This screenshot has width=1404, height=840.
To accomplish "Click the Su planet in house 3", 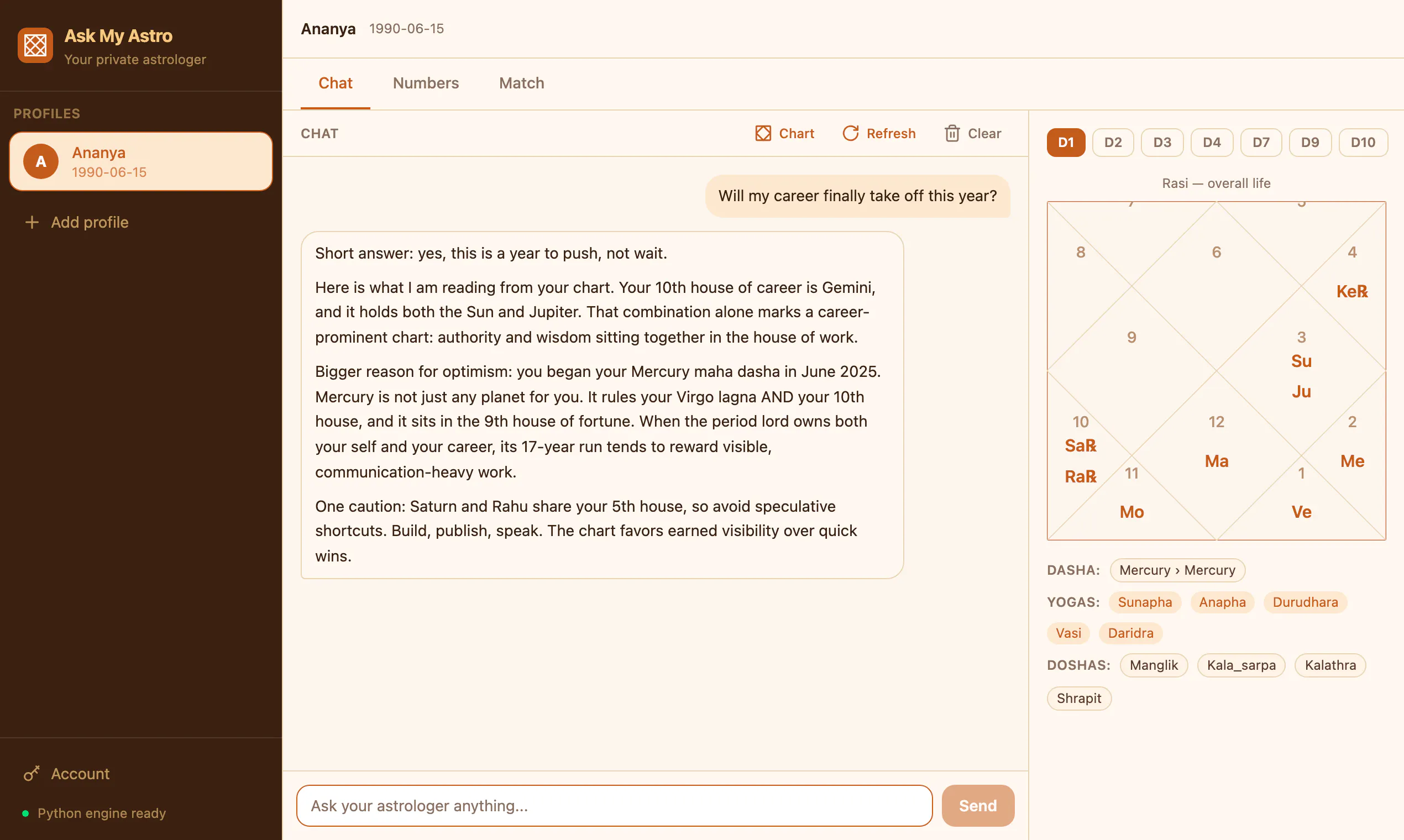I will click(x=1301, y=361).
